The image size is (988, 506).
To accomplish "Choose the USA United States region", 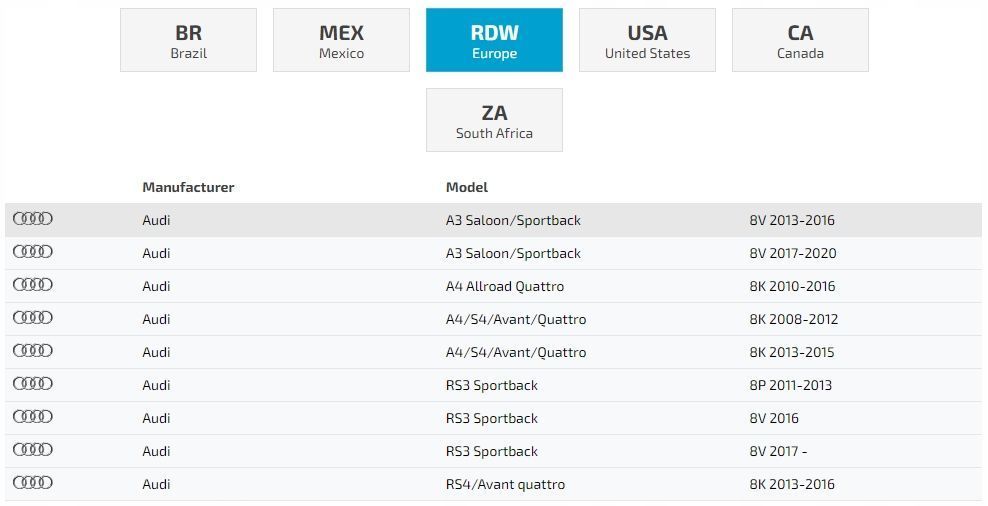I will click(x=648, y=40).
